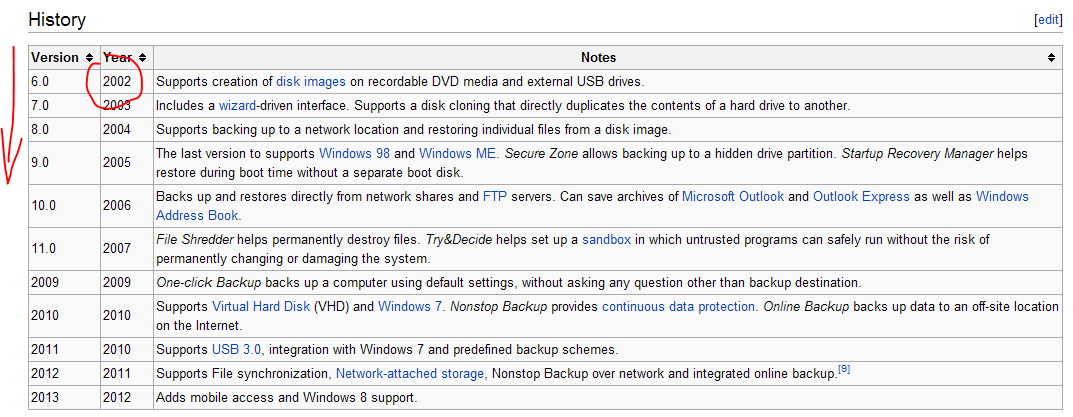1073x417 pixels.
Task: Follow the Windows 98 link
Action: click(354, 153)
